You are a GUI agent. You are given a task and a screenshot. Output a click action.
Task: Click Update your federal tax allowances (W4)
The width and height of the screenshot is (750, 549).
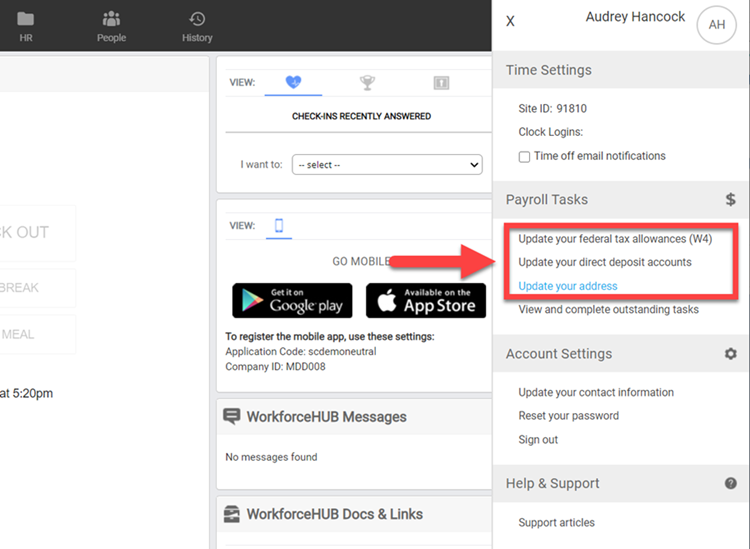click(615, 239)
